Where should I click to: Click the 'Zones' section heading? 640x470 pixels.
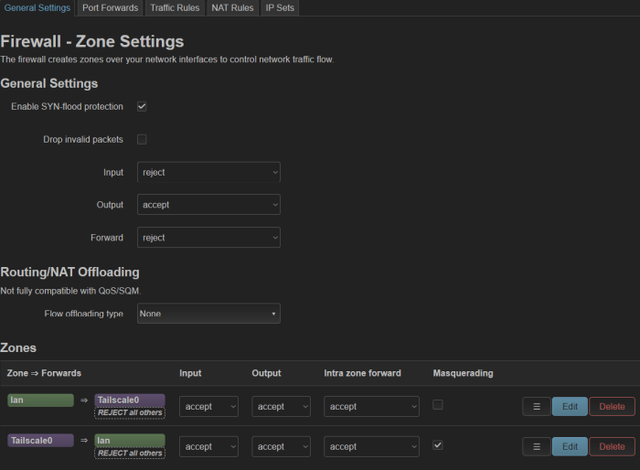coord(18,348)
